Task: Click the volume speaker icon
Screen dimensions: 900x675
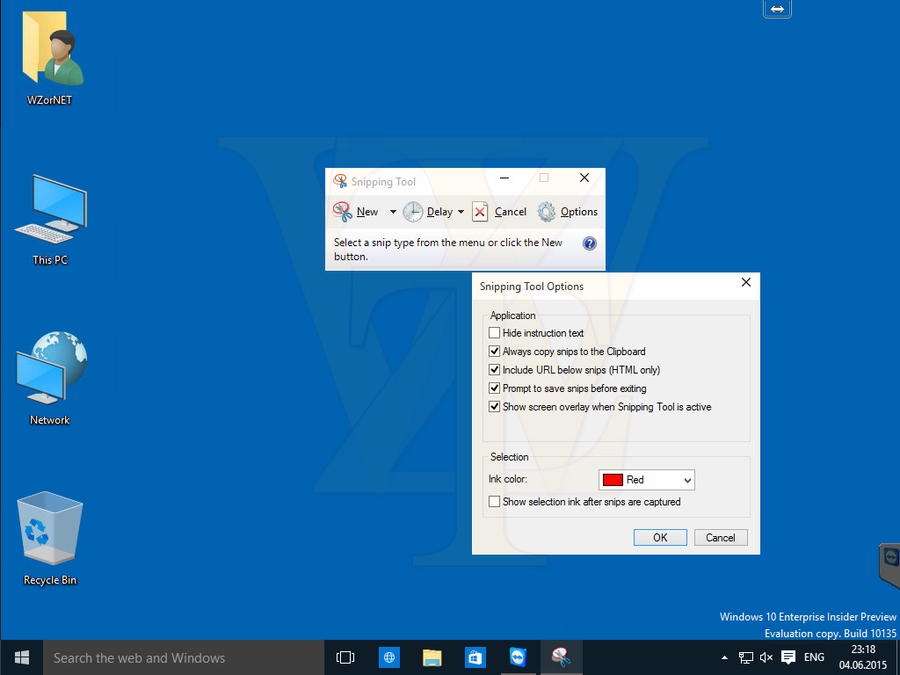Action: (x=765, y=658)
